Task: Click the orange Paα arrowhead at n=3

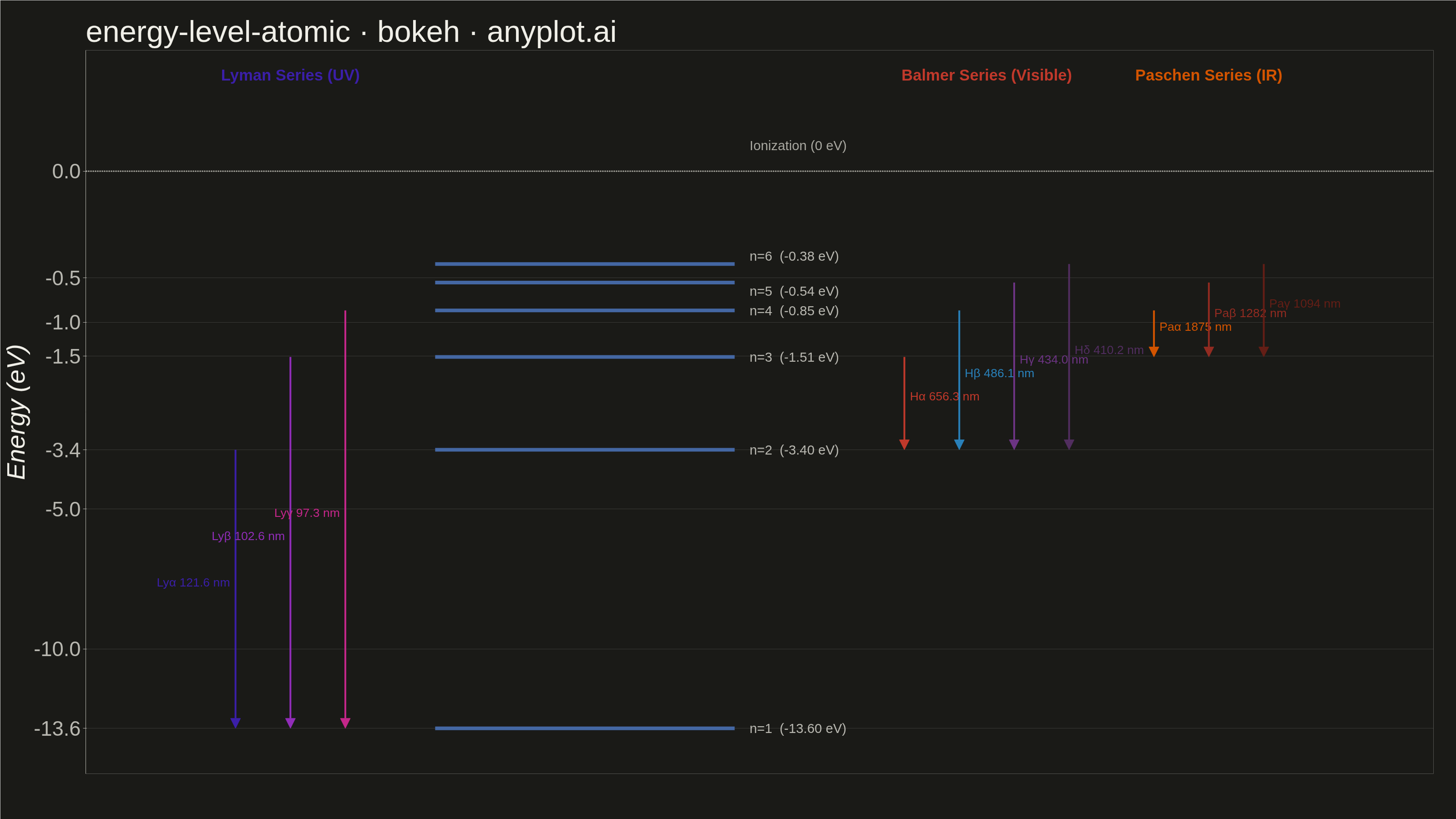Action: click(1153, 352)
